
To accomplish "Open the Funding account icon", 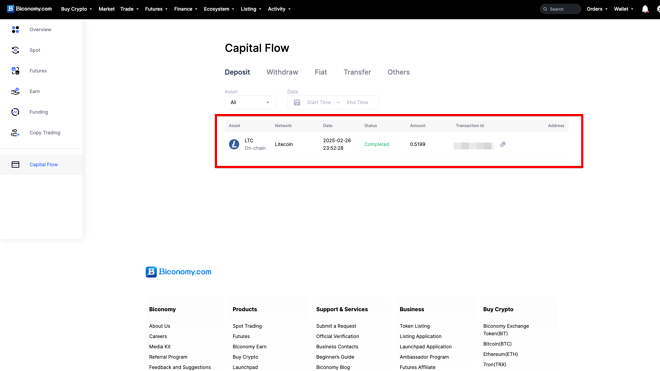I will [x=16, y=112].
